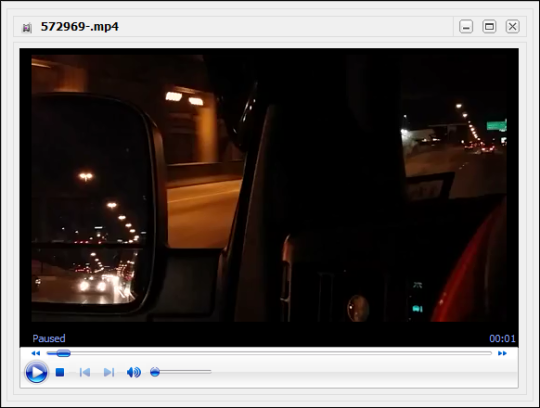Click the middle of the seek track

269,353
